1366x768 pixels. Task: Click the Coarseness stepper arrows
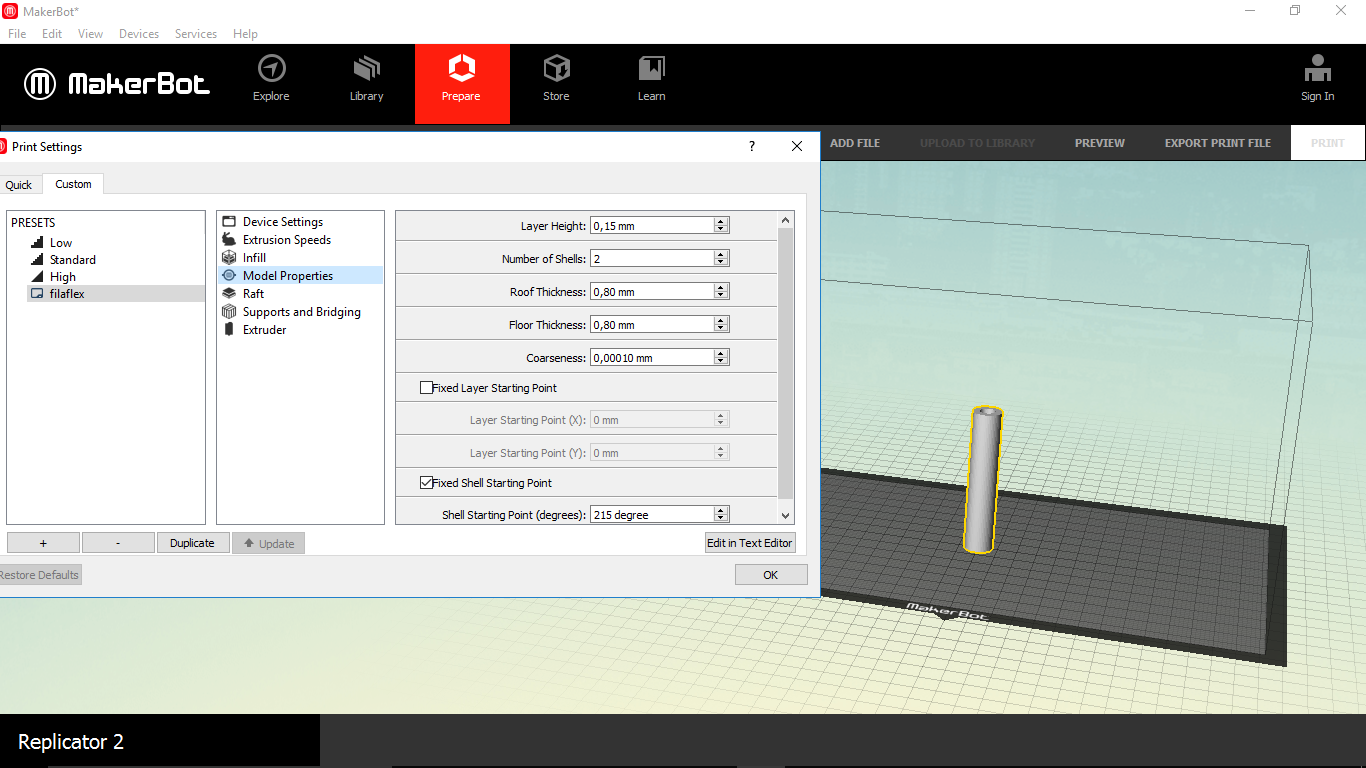click(x=721, y=358)
